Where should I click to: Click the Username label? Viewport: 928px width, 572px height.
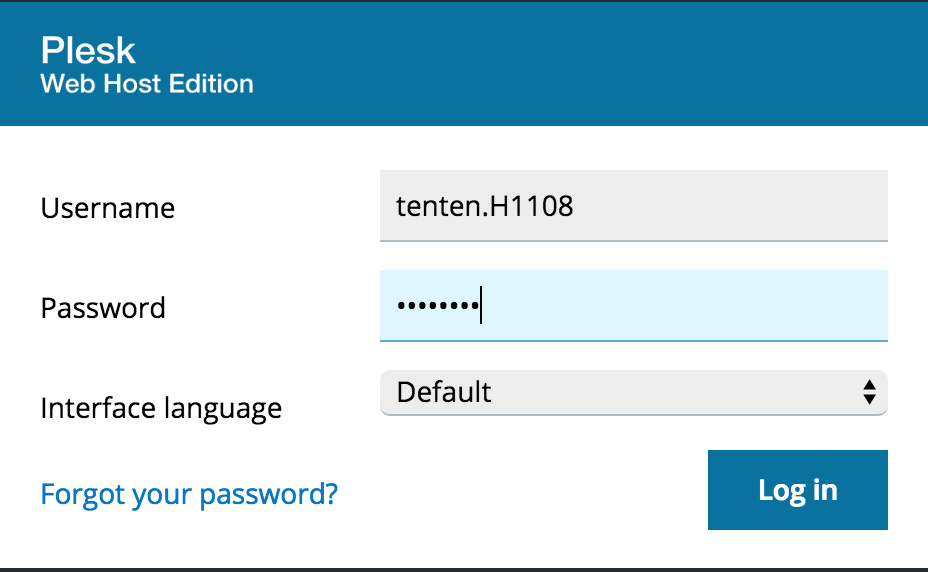point(108,208)
